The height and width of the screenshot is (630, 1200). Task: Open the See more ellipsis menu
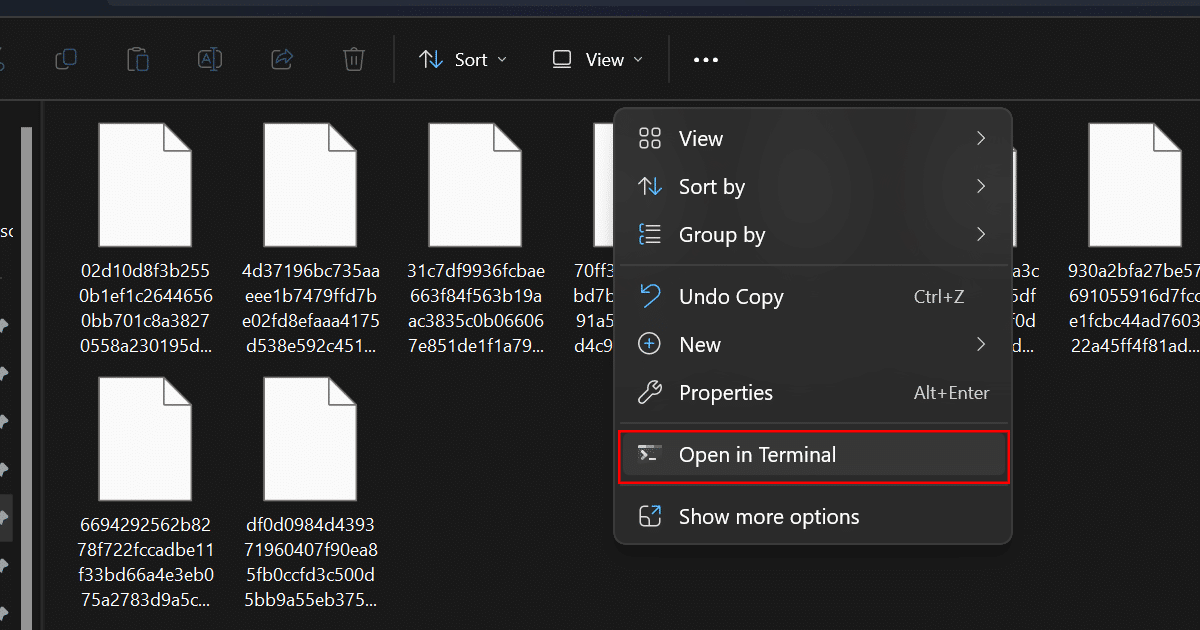click(x=706, y=60)
